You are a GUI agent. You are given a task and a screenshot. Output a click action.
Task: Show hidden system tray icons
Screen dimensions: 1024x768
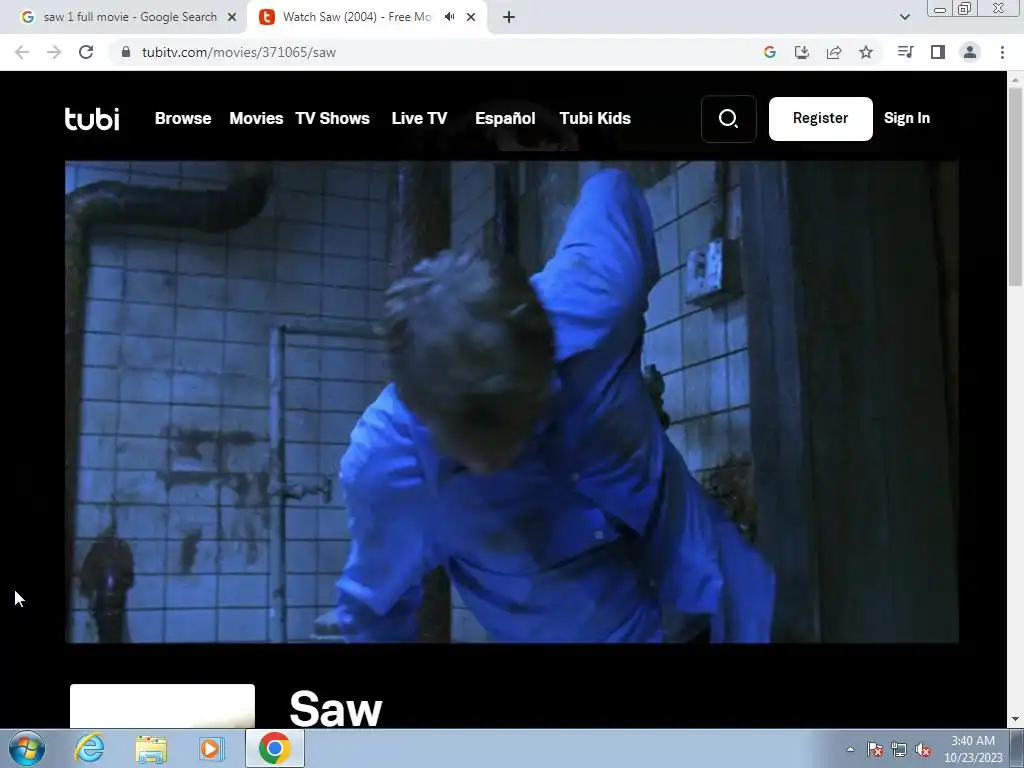tap(850, 749)
